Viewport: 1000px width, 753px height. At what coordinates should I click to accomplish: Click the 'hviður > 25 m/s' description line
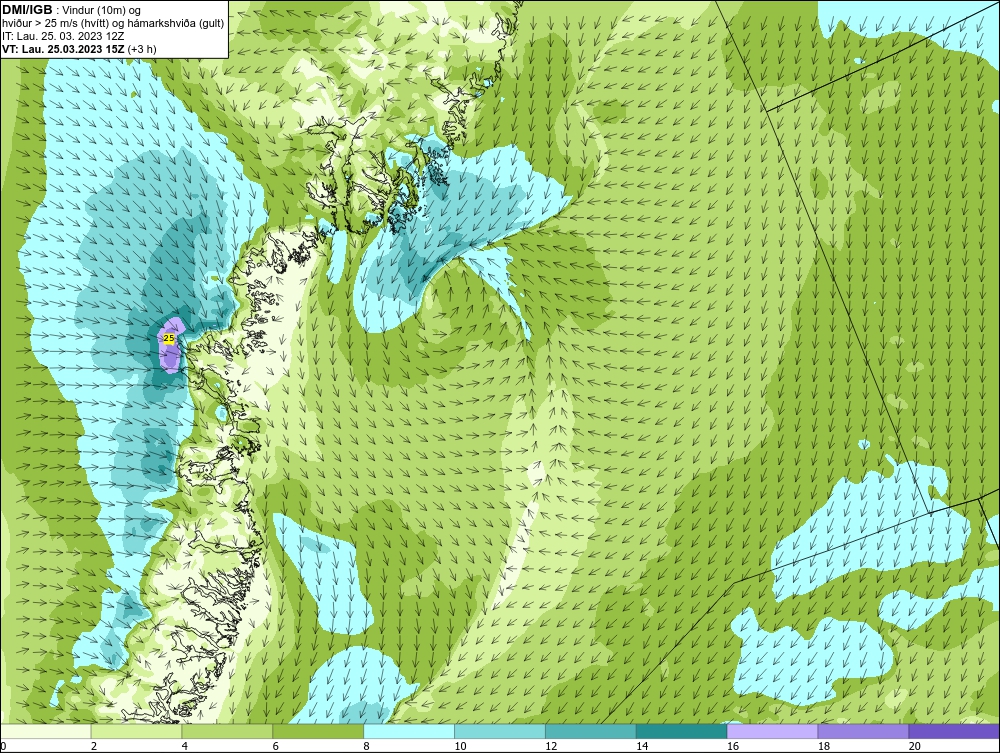113,24
